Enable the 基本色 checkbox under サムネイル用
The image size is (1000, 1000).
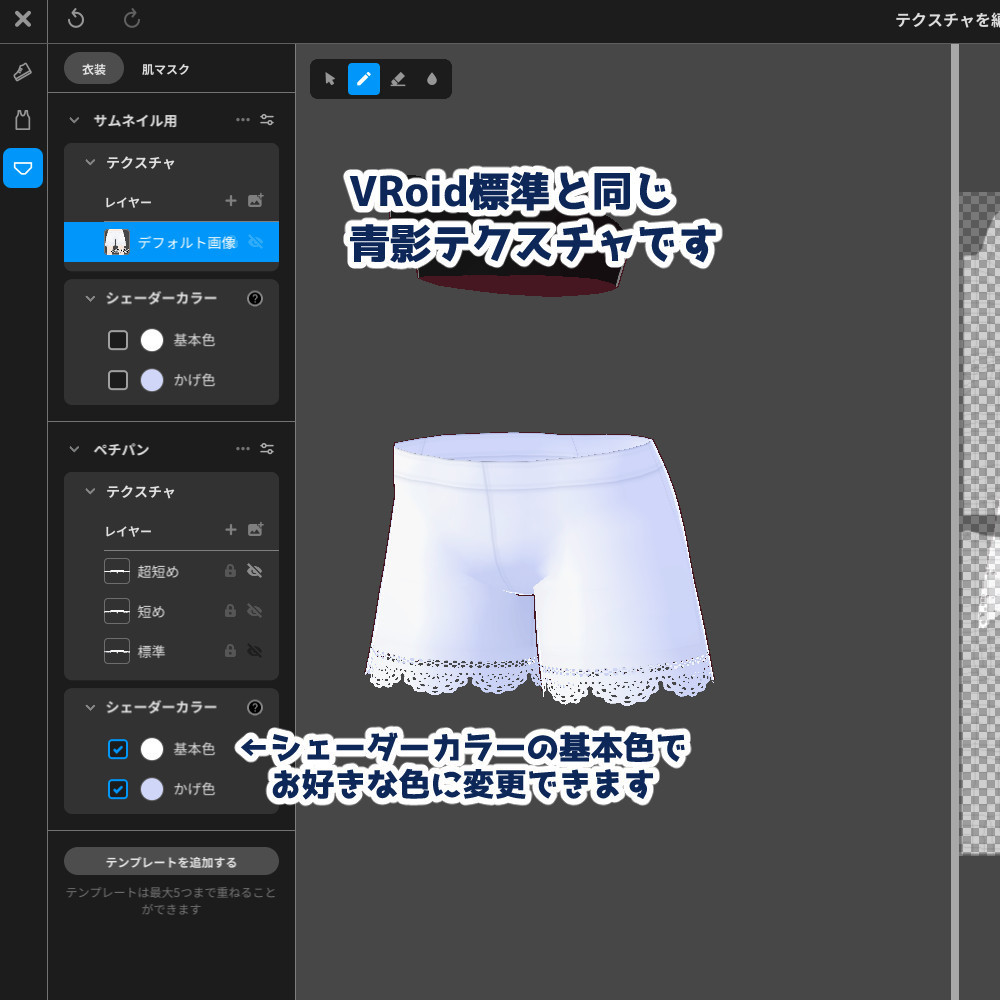[117, 340]
